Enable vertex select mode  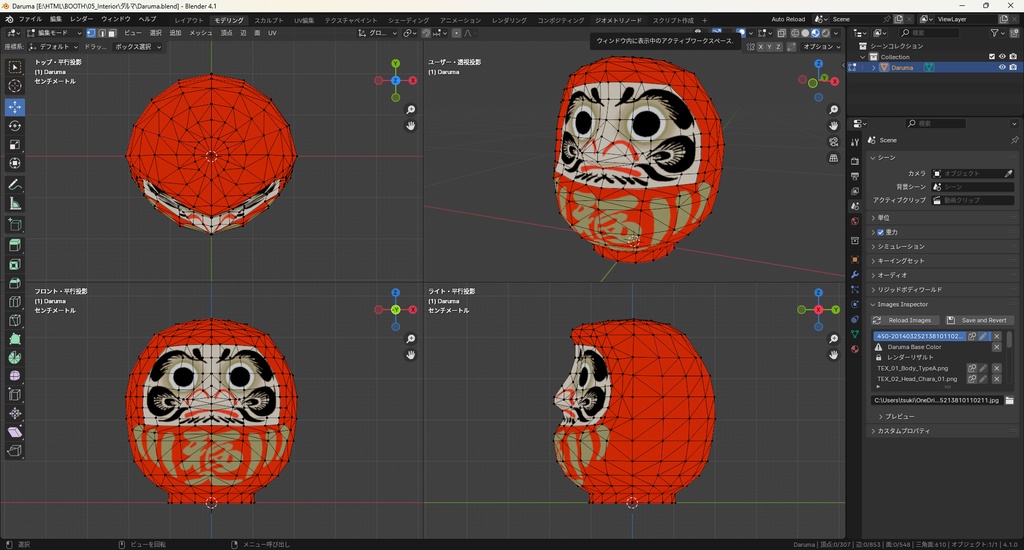coord(91,33)
